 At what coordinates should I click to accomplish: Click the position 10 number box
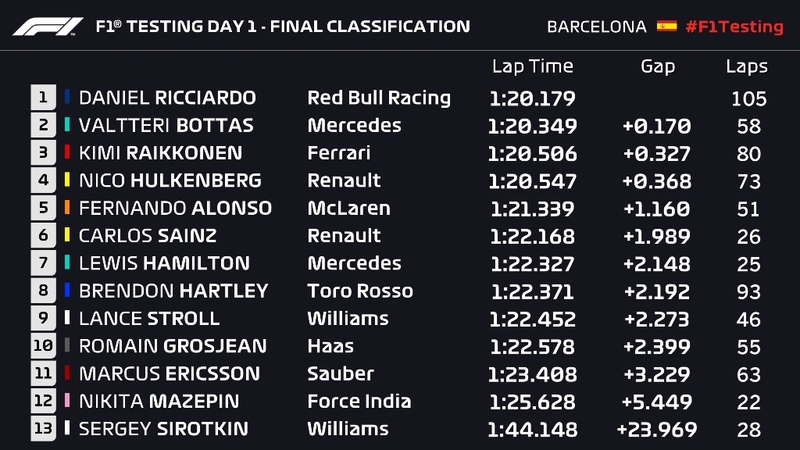pyautogui.click(x=43, y=346)
